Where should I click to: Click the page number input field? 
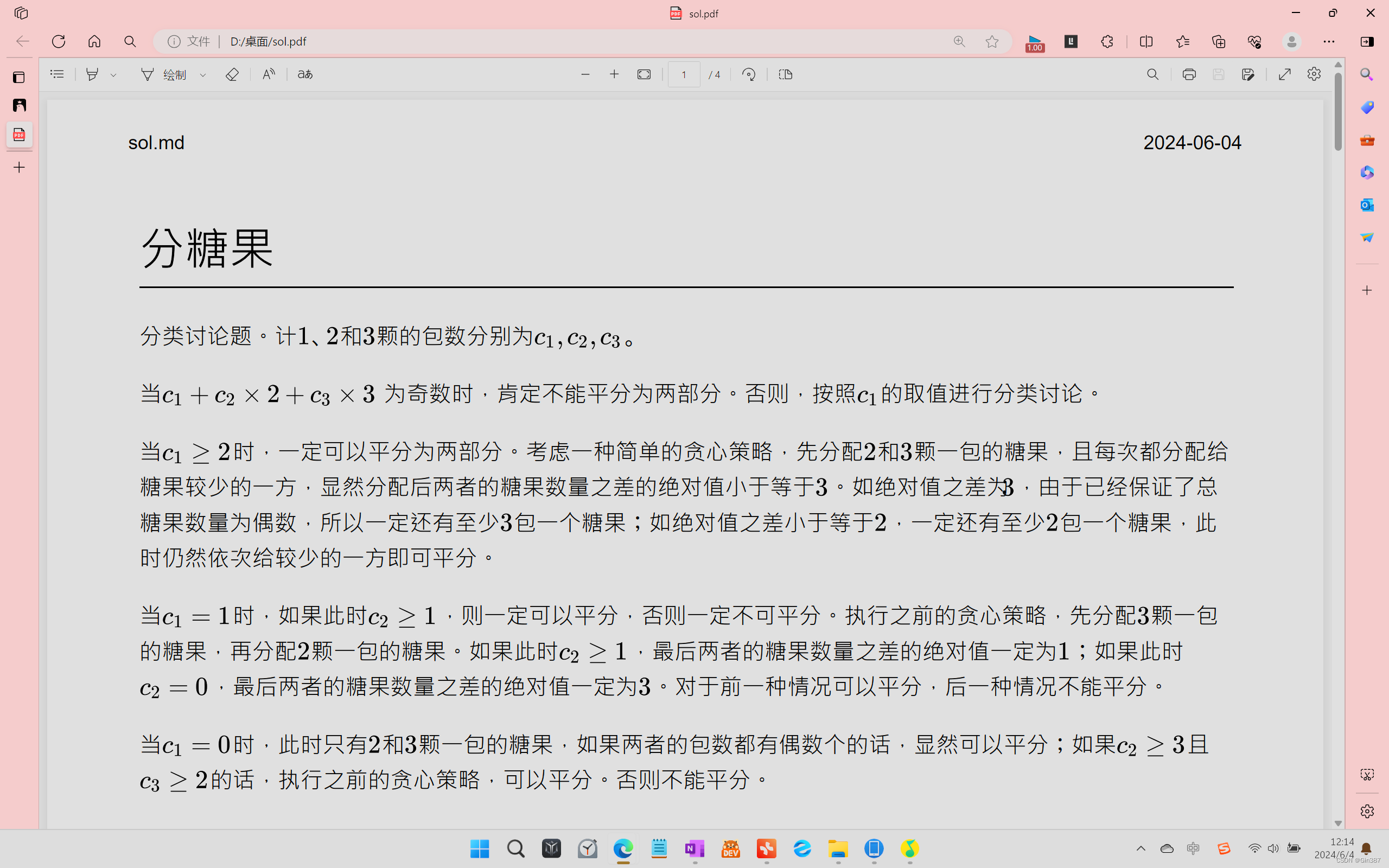coord(684,74)
